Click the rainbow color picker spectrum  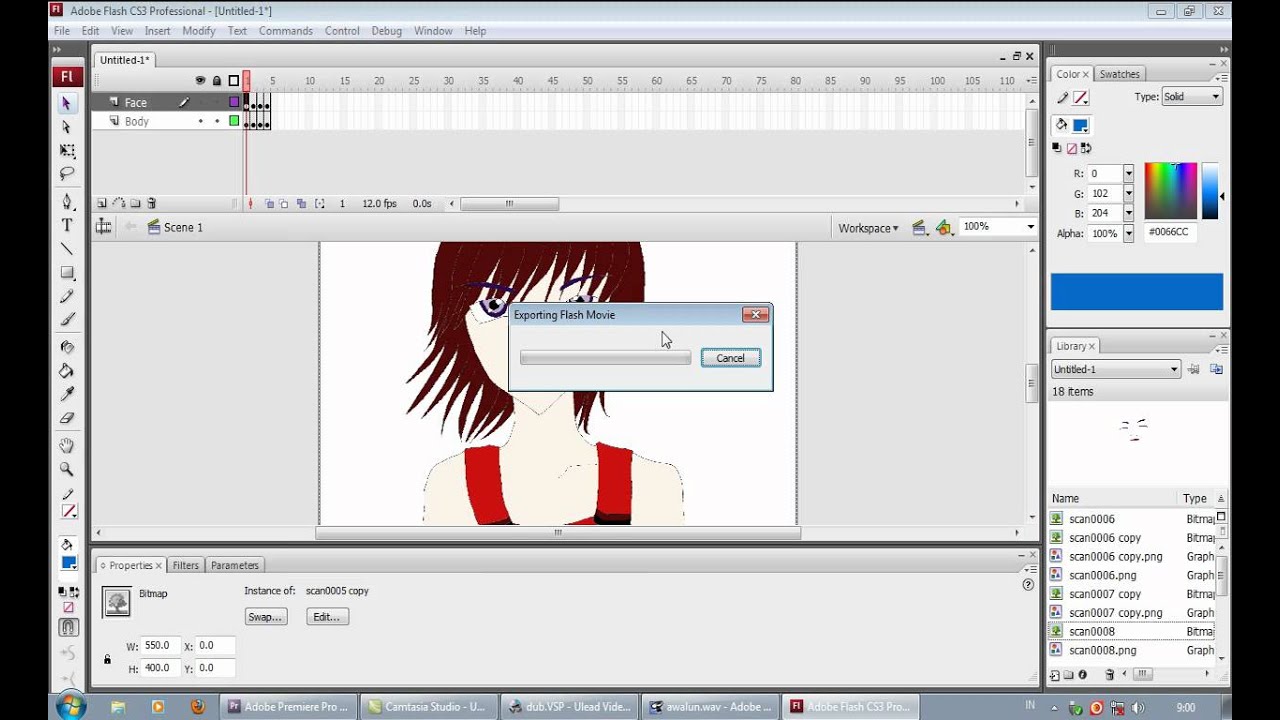point(1170,190)
